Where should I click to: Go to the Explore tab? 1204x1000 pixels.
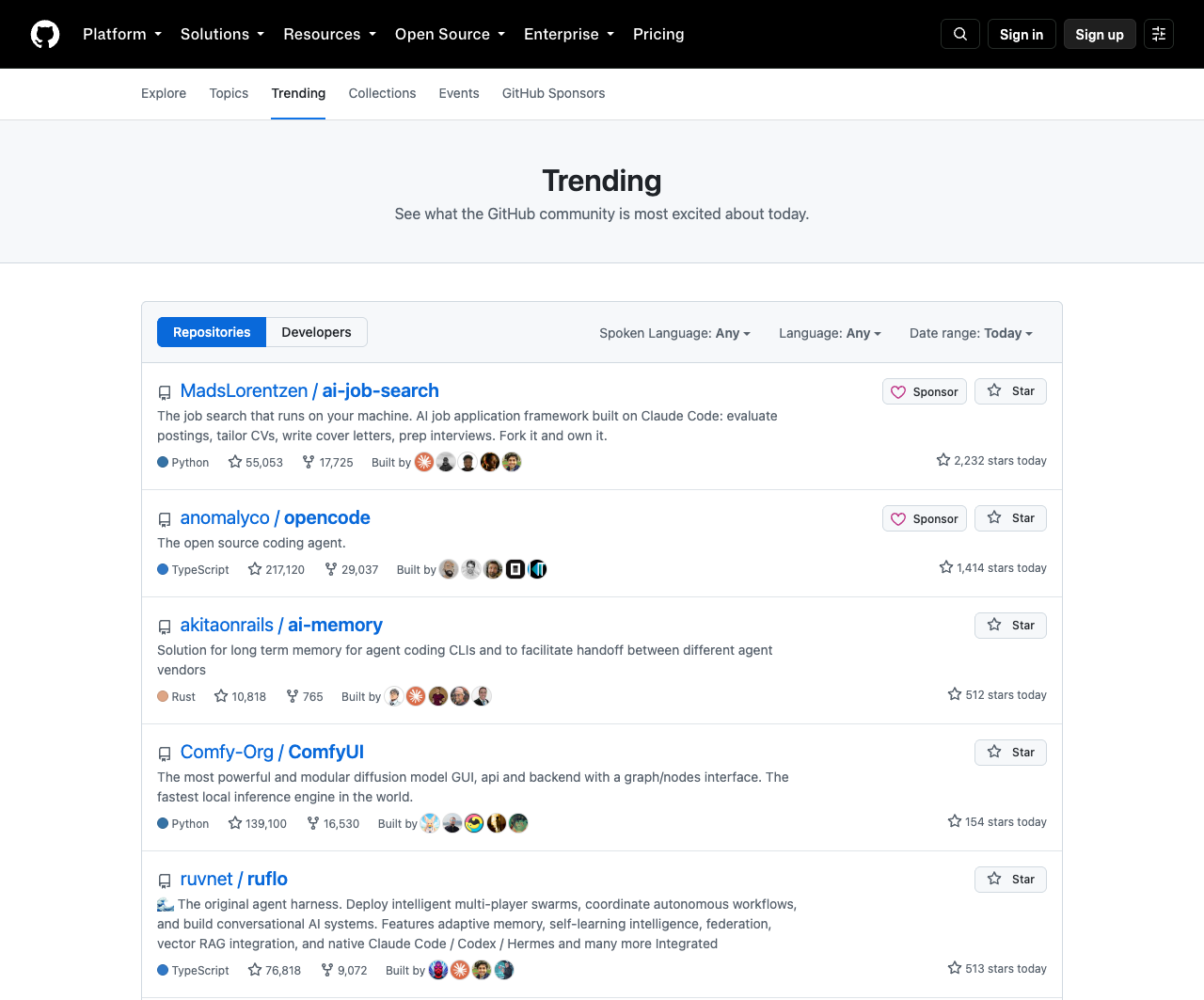tap(164, 93)
